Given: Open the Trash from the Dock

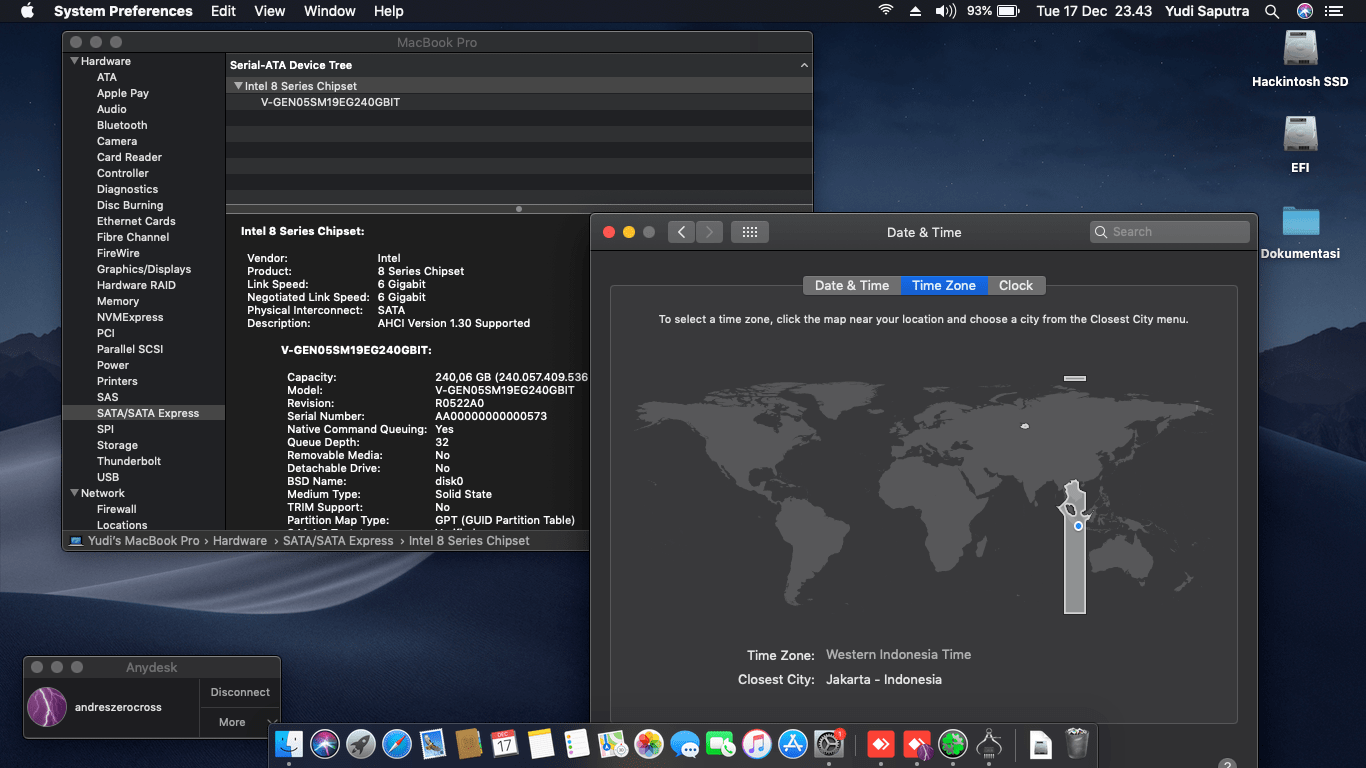Looking at the screenshot, I should tap(1078, 744).
